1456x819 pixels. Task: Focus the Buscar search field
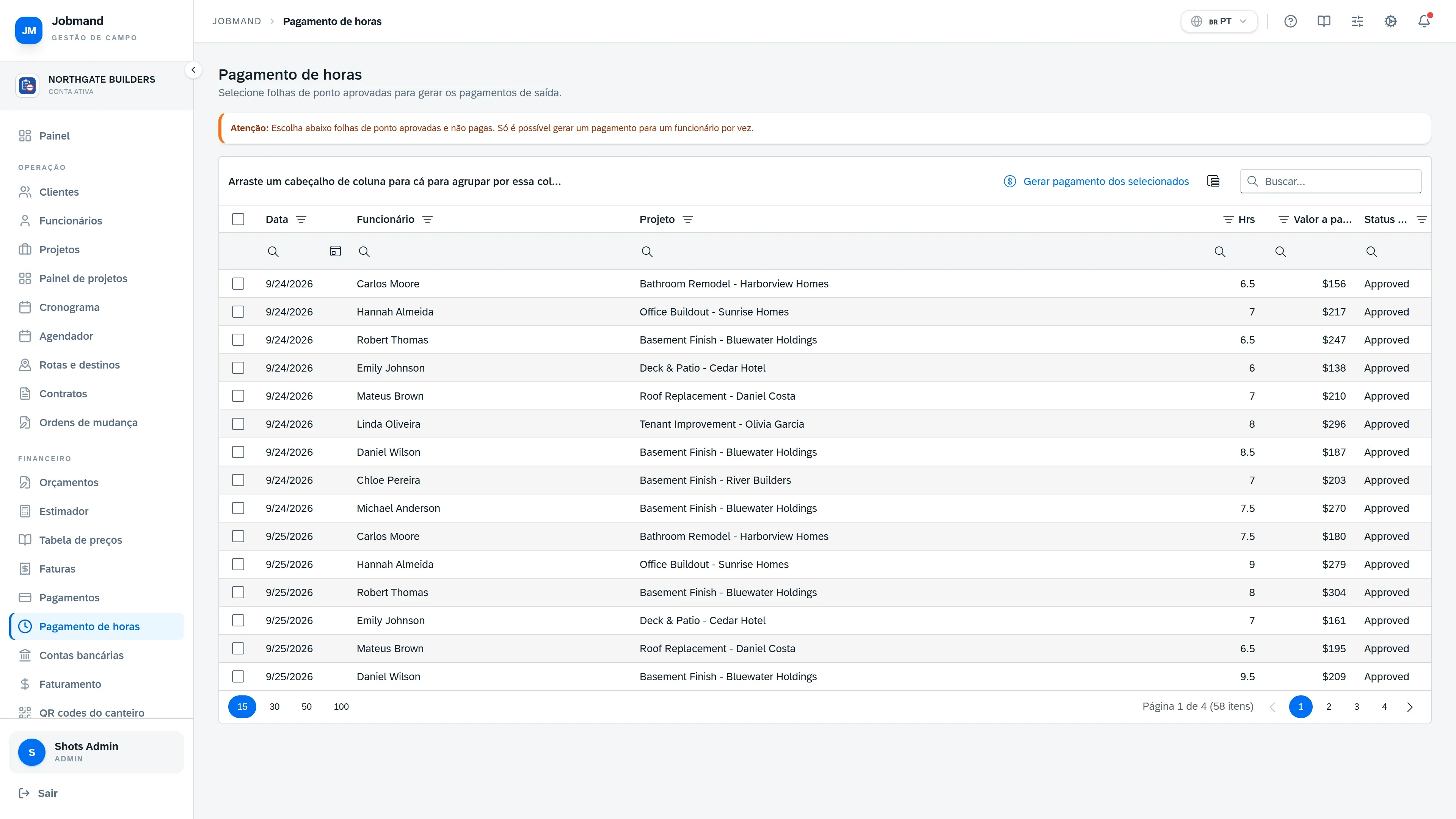click(x=1330, y=181)
